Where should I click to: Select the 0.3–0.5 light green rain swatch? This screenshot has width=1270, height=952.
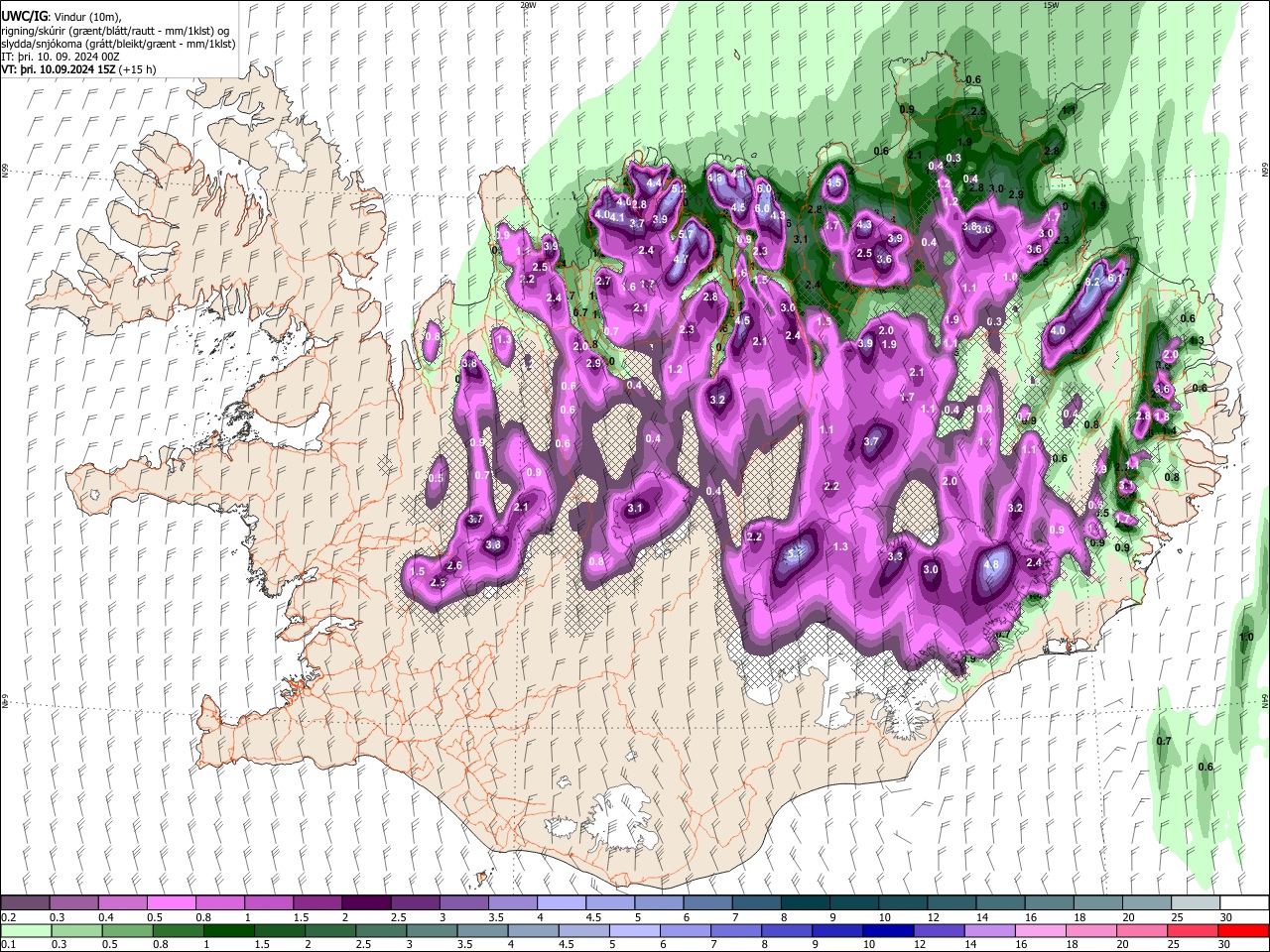(76, 930)
